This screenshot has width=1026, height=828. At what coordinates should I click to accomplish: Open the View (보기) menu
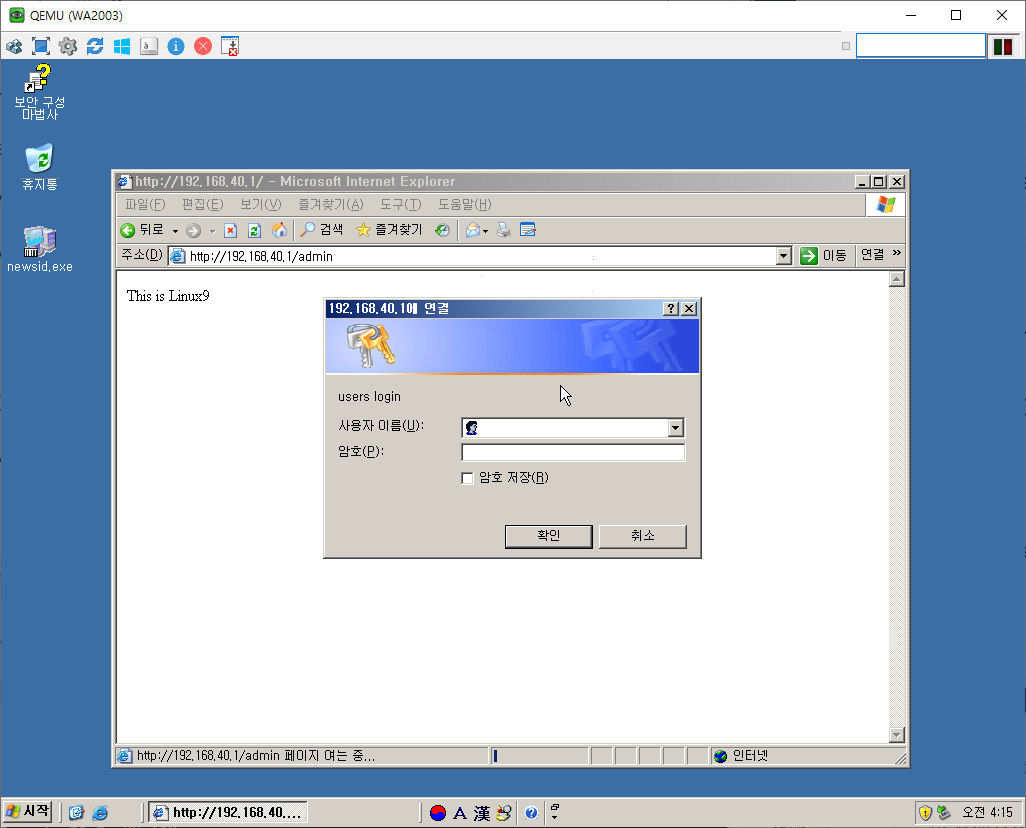point(260,204)
